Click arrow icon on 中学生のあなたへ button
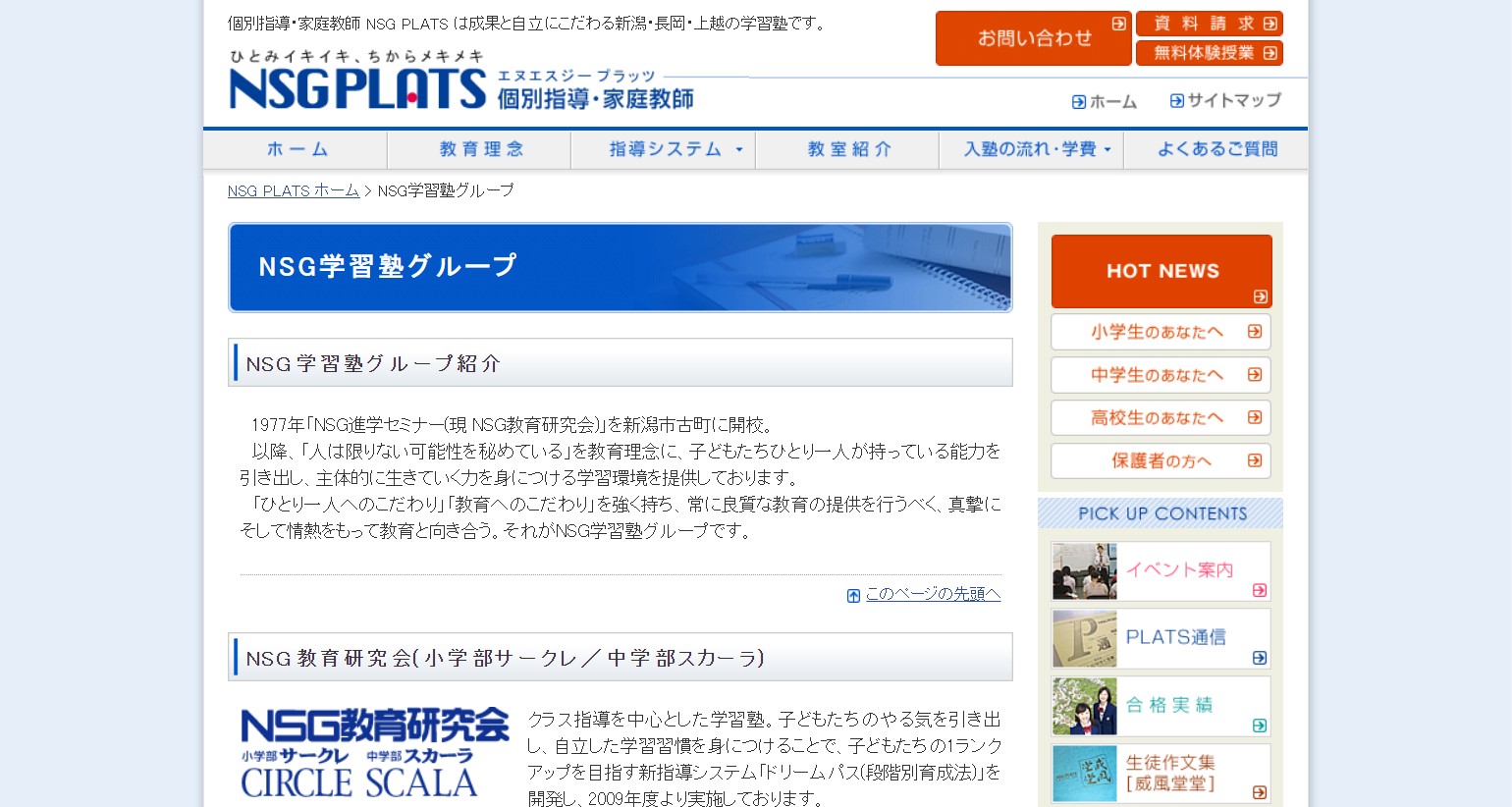 tap(1255, 374)
